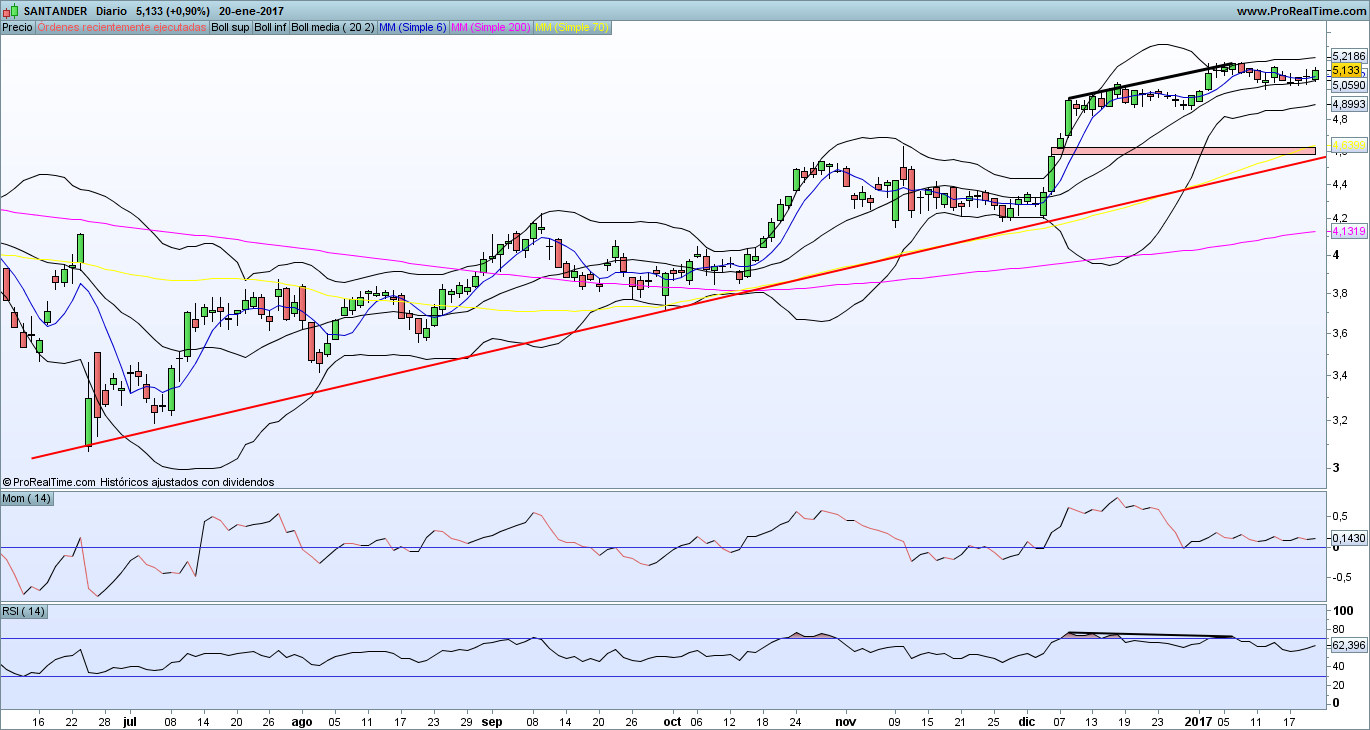Image resolution: width=1370 pixels, height=730 pixels.
Task: Select the pink horizontal support rectangle
Action: 1183,150
